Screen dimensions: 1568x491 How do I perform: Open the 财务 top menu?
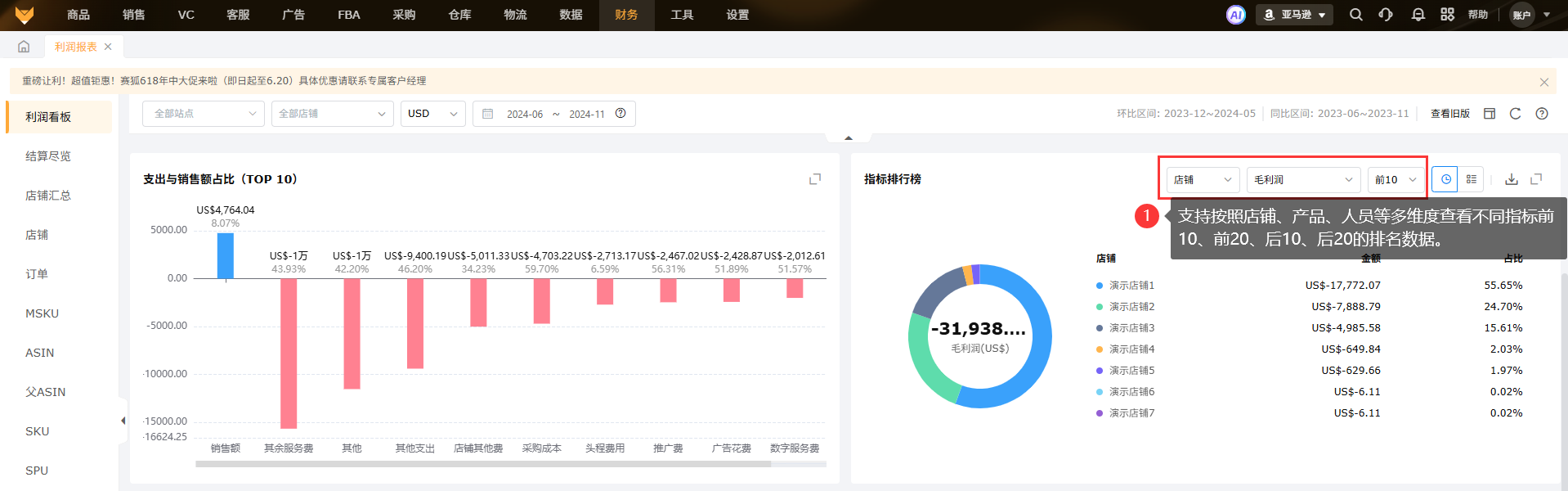tap(626, 15)
